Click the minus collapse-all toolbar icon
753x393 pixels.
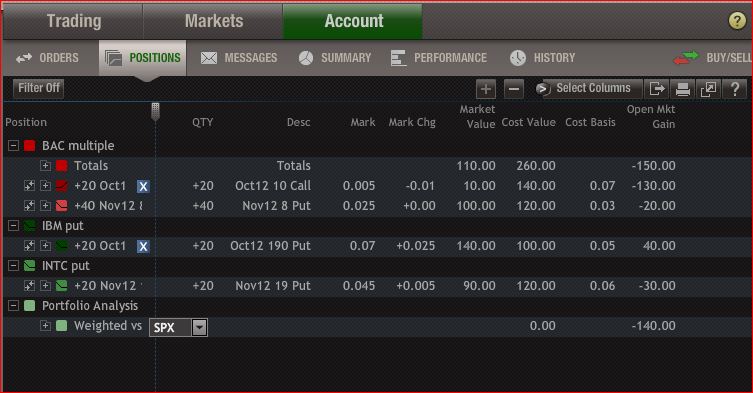pyautogui.click(x=514, y=89)
